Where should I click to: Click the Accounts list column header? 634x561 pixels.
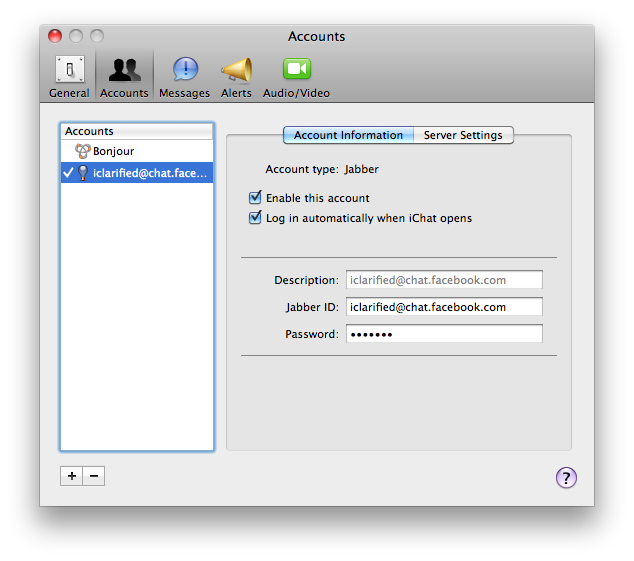137,131
